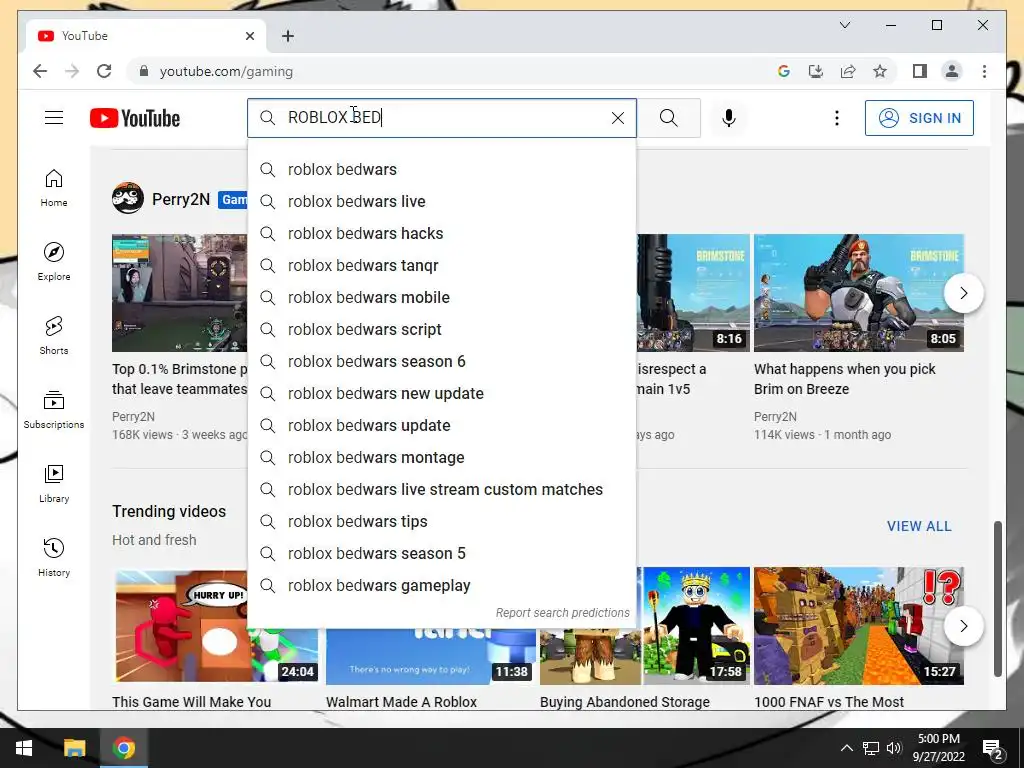The height and width of the screenshot is (768, 1024).
Task: Click Report search predictions link
Action: (x=562, y=613)
